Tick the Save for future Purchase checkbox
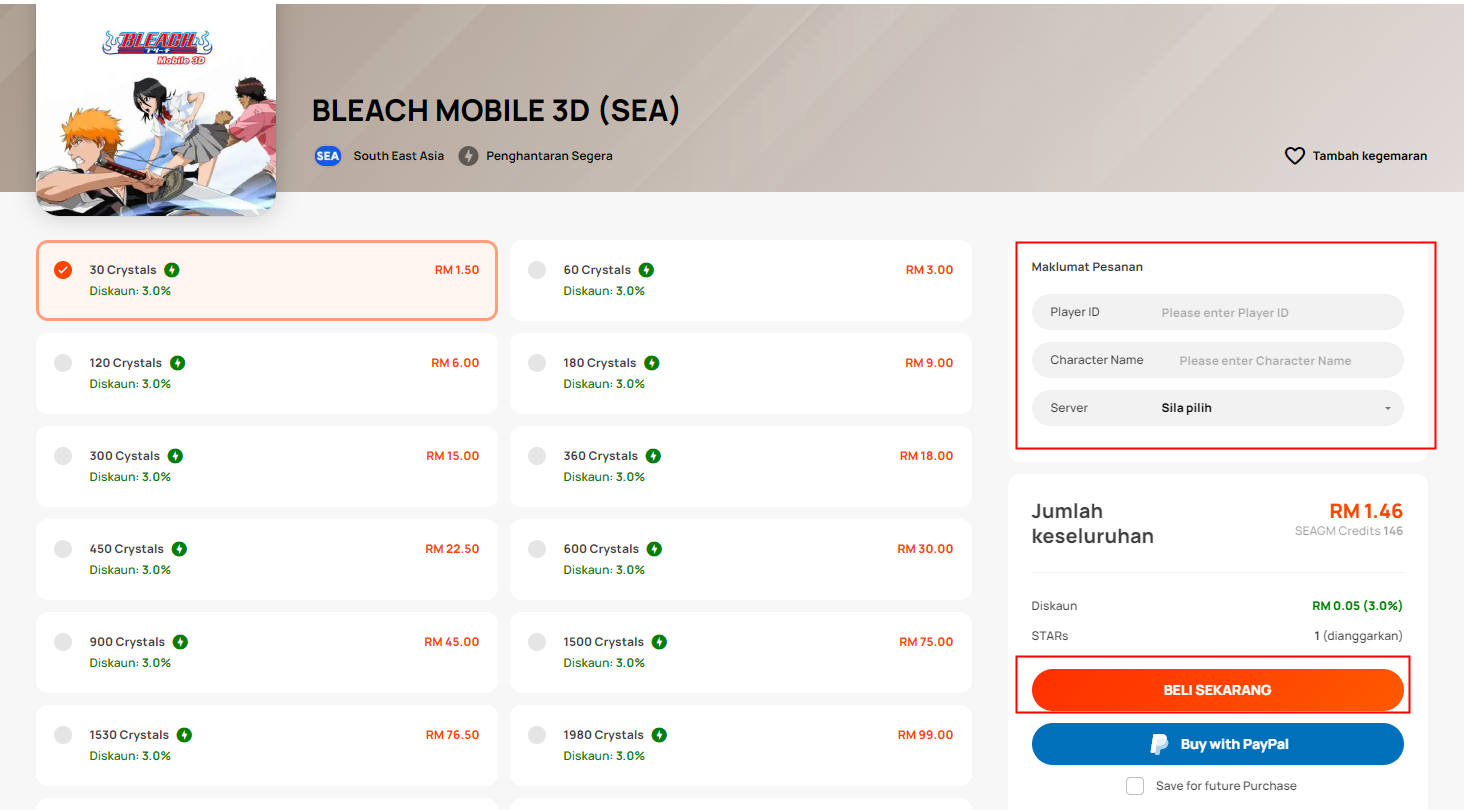This screenshot has width=1464, height=810. pyautogui.click(x=1135, y=786)
